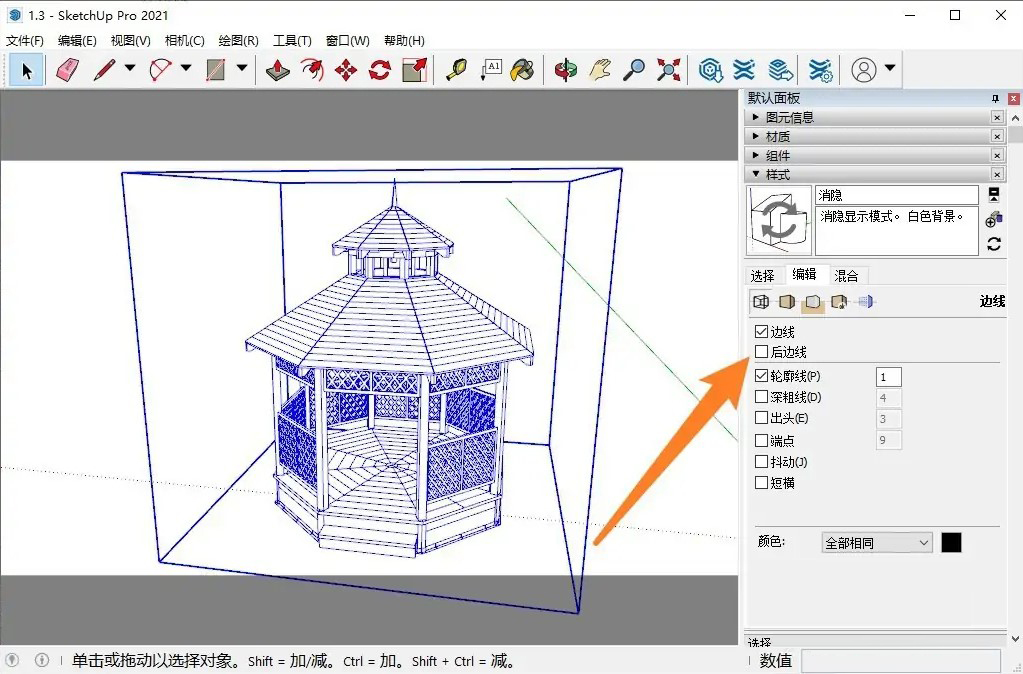This screenshot has height=674, width=1023.
Task: Collapse the 样式 styles panel
Action: click(x=777, y=174)
